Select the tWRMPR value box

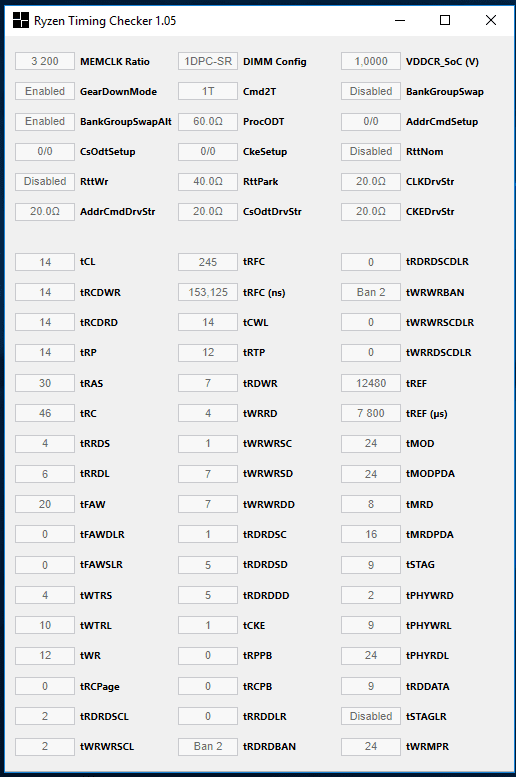pos(371,746)
